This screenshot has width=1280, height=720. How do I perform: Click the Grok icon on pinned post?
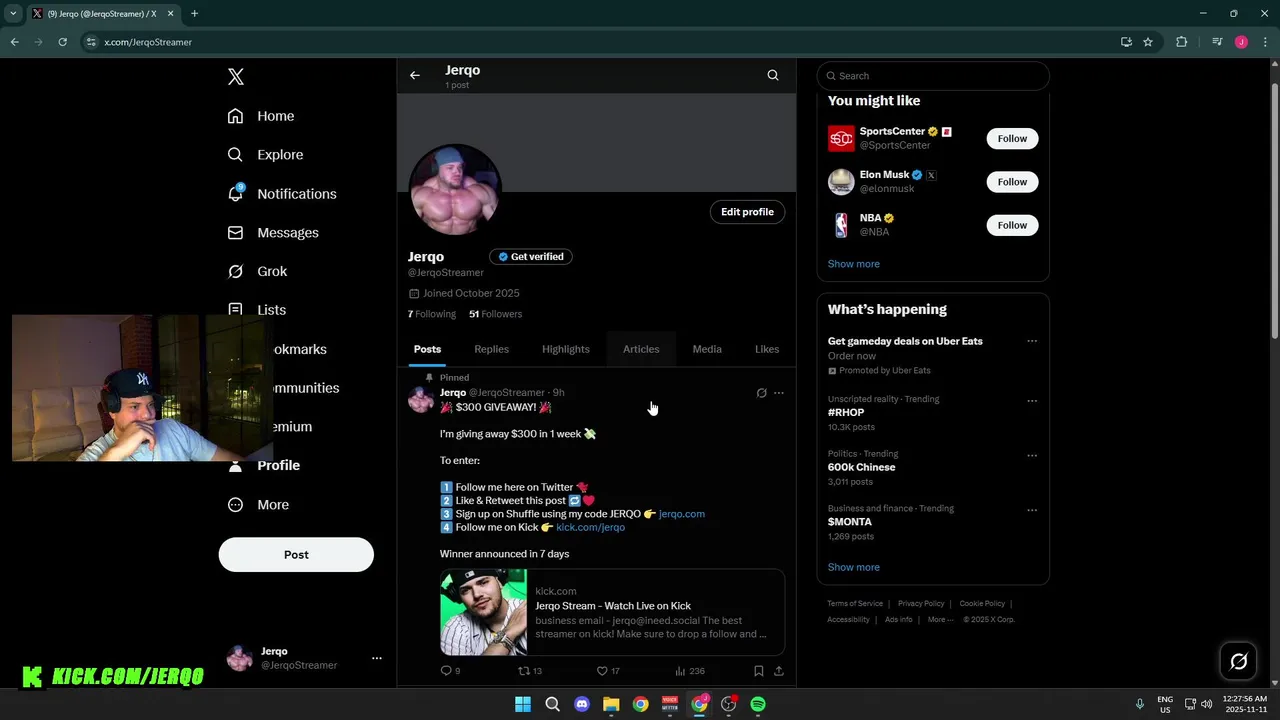[761, 393]
